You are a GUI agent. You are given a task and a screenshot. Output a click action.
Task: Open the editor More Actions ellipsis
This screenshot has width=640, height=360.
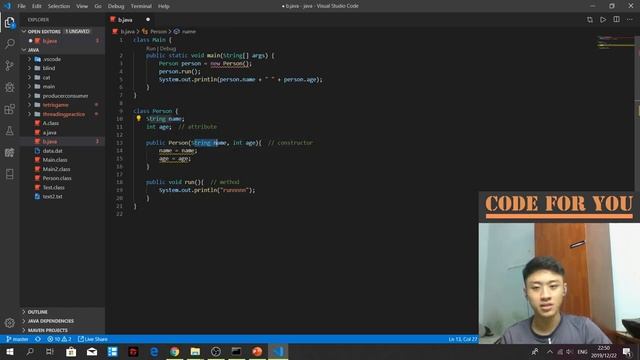(630, 20)
